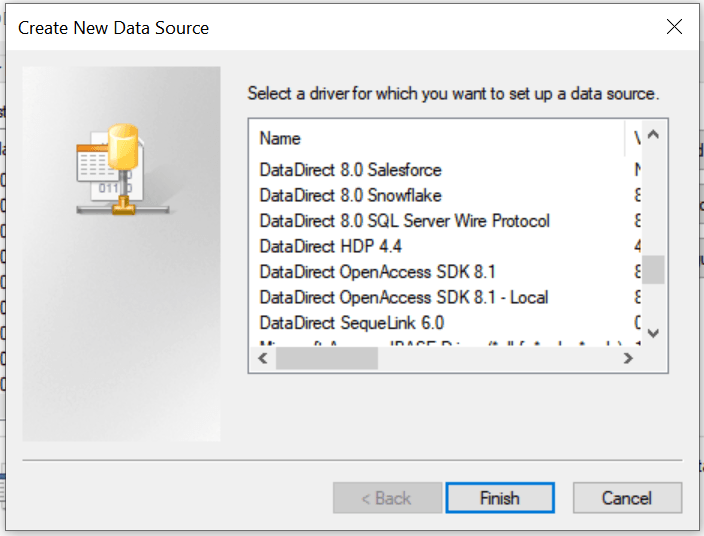Select DataDirect 8.0 Snowflake driver
This screenshot has height=536, width=704.
pos(350,196)
